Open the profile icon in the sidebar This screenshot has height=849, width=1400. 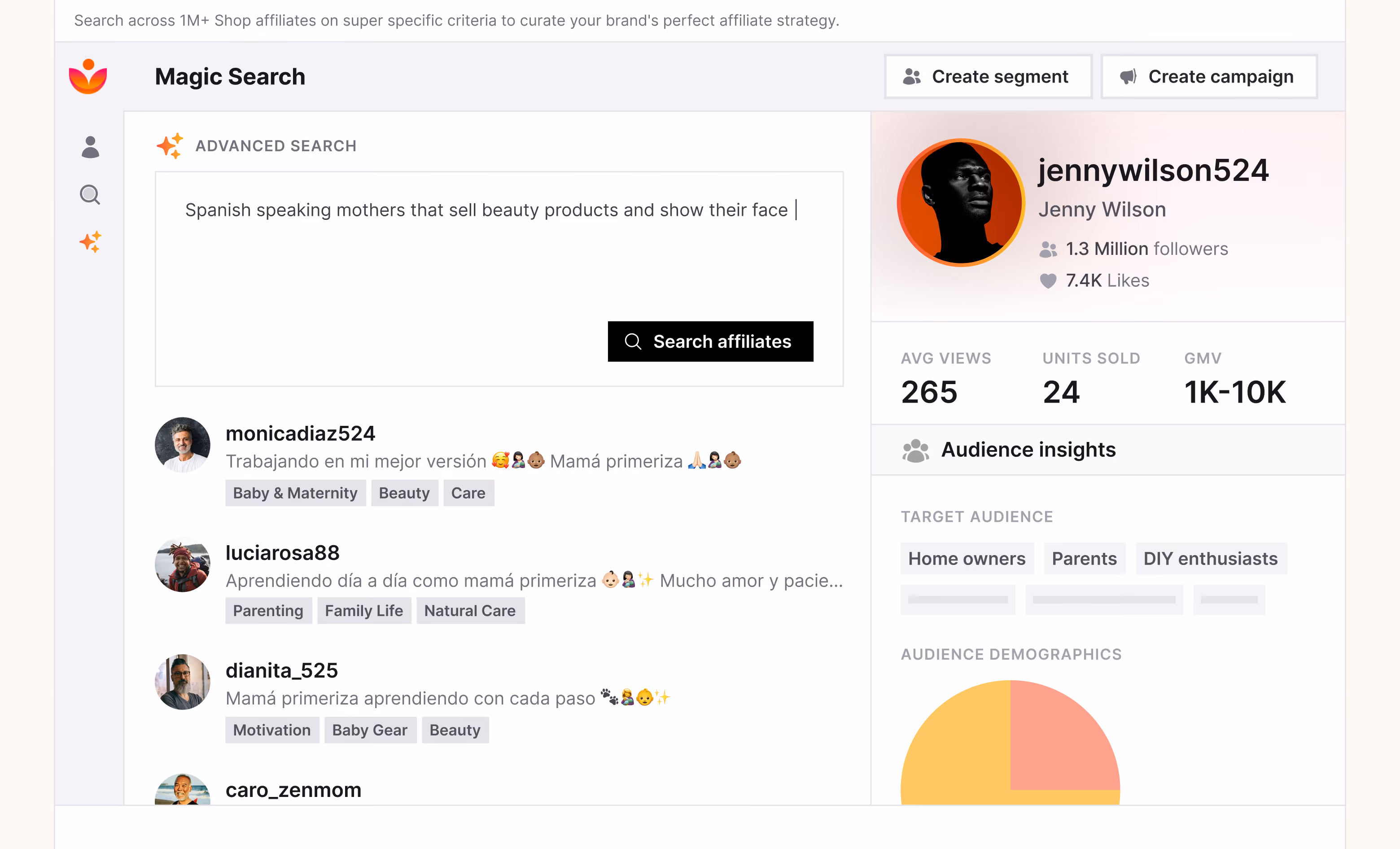click(x=90, y=147)
